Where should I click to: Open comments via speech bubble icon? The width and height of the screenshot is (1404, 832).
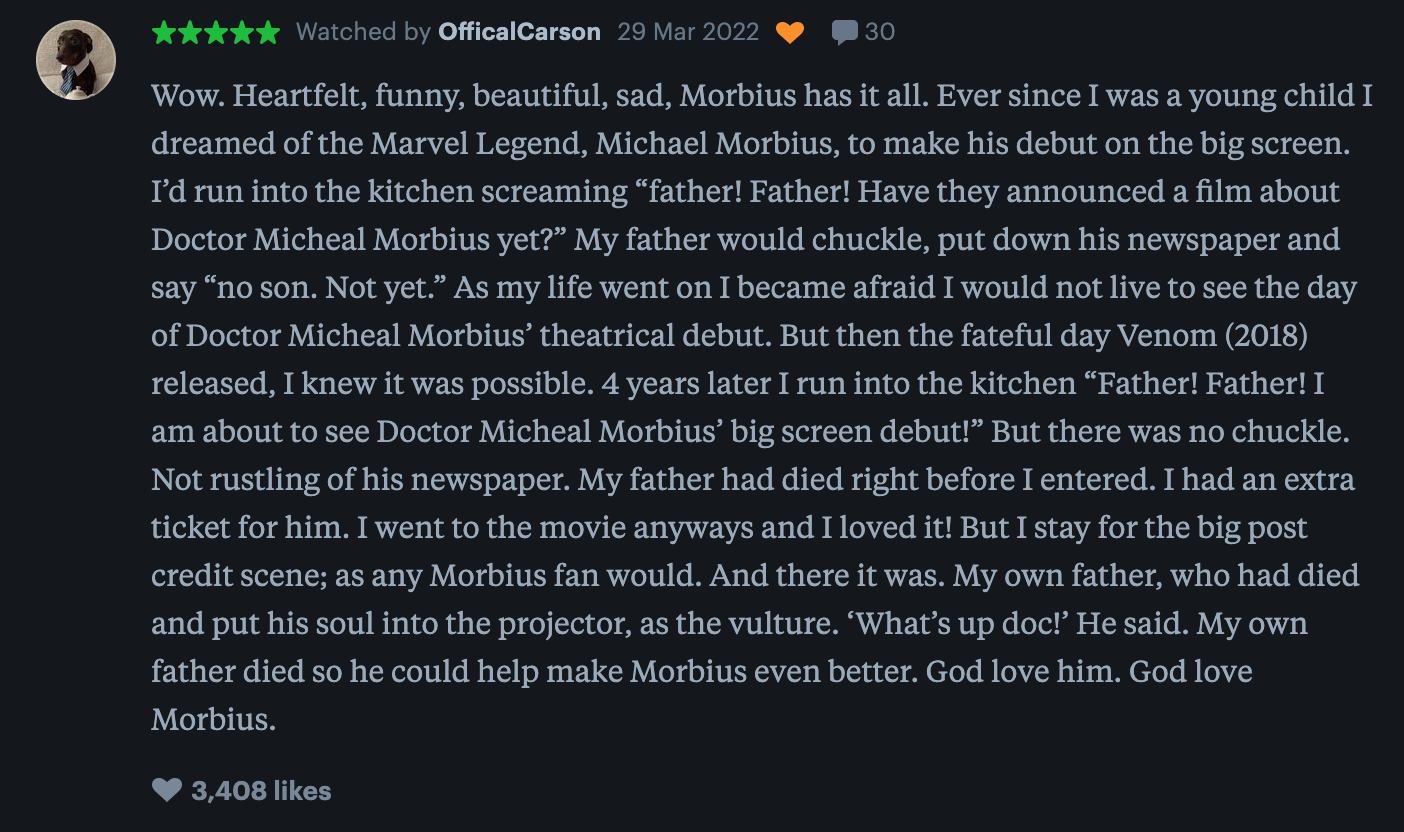coord(844,33)
